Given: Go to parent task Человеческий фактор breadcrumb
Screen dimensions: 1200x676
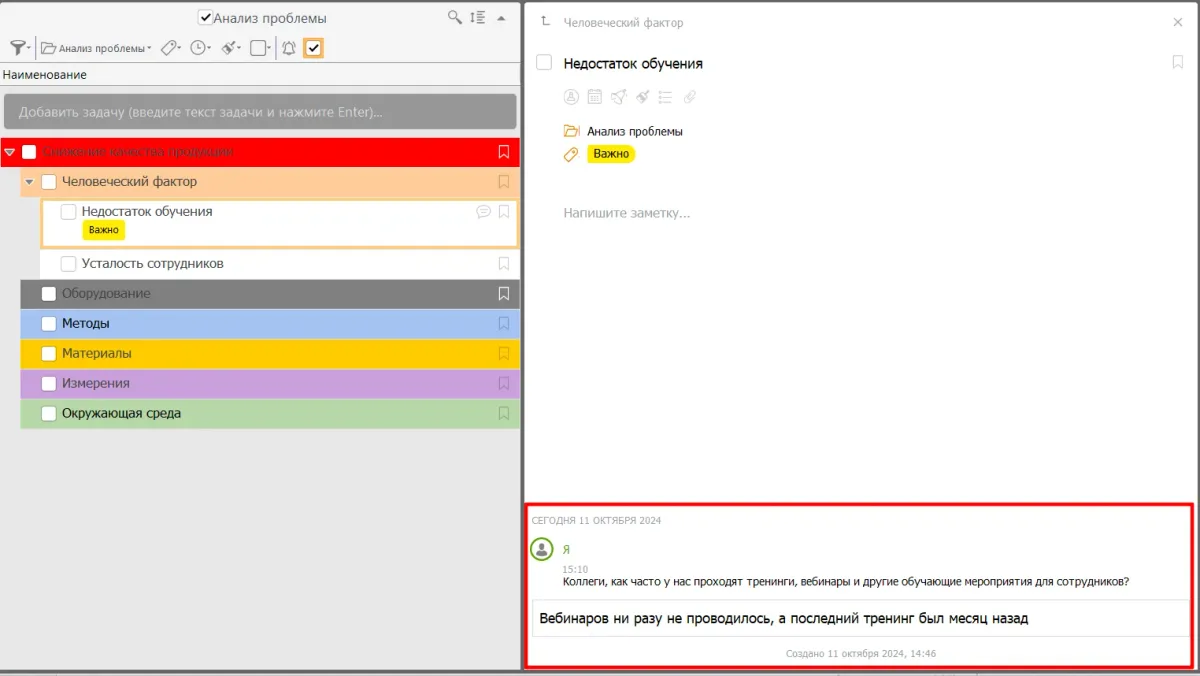Looking at the screenshot, I should point(623,22).
